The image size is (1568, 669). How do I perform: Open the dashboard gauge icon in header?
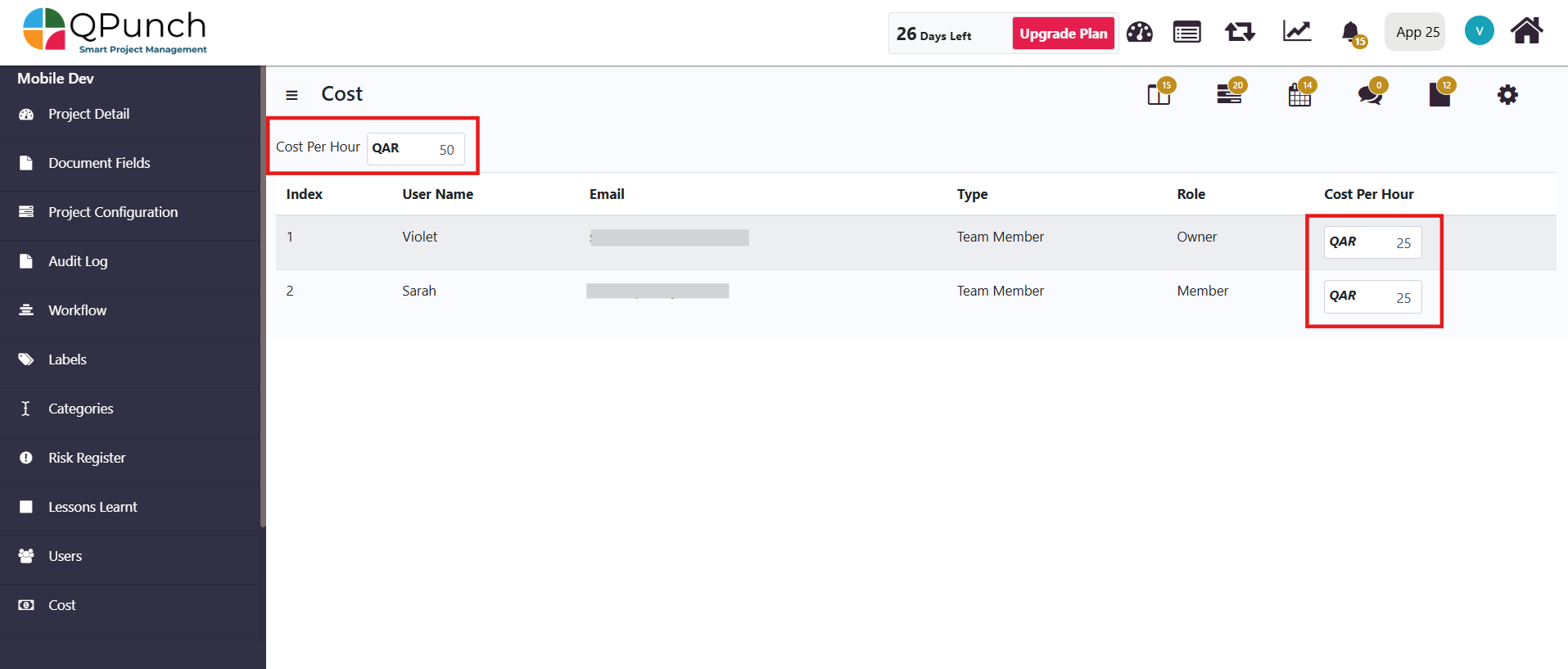point(1139,33)
